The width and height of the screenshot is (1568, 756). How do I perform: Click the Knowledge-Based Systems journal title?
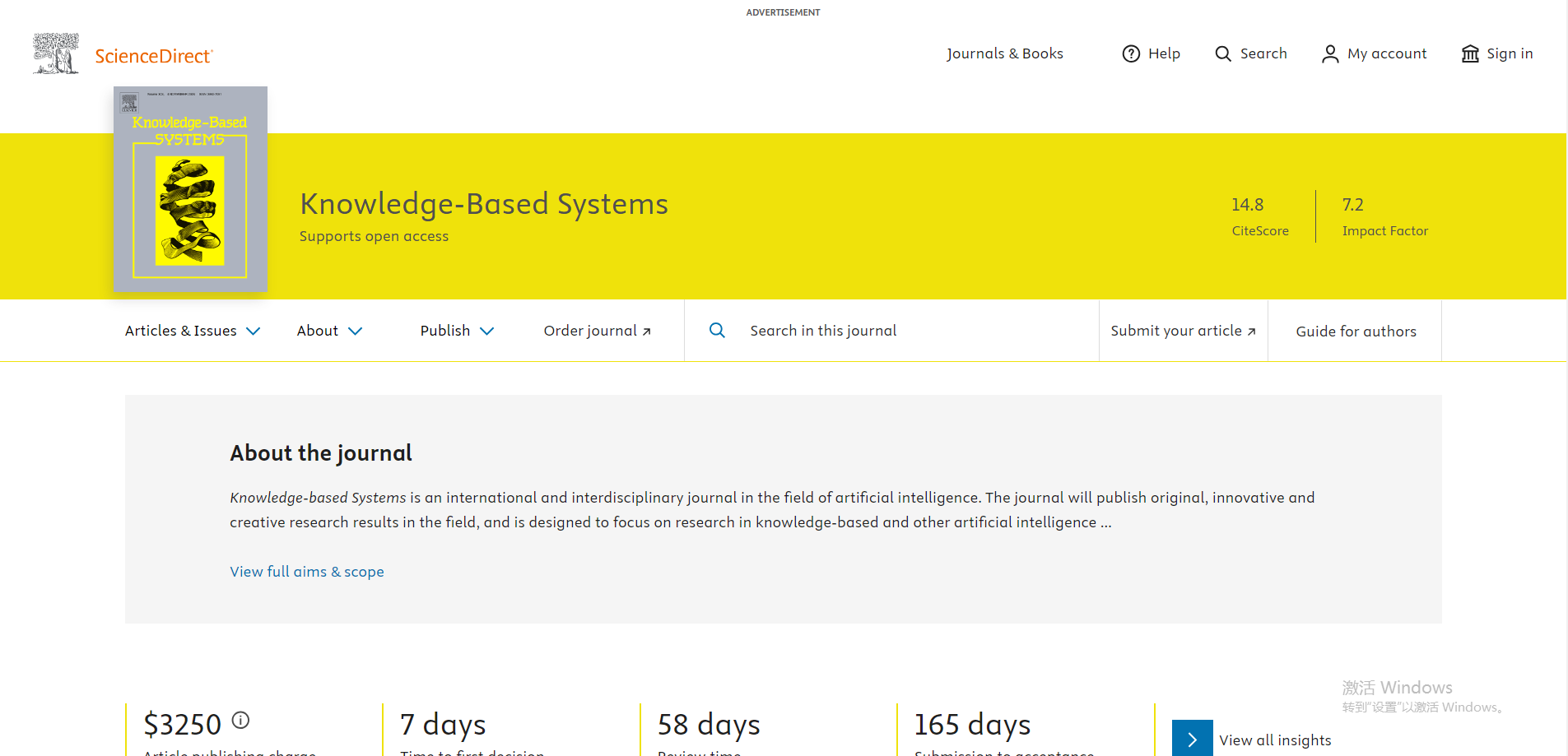(484, 203)
